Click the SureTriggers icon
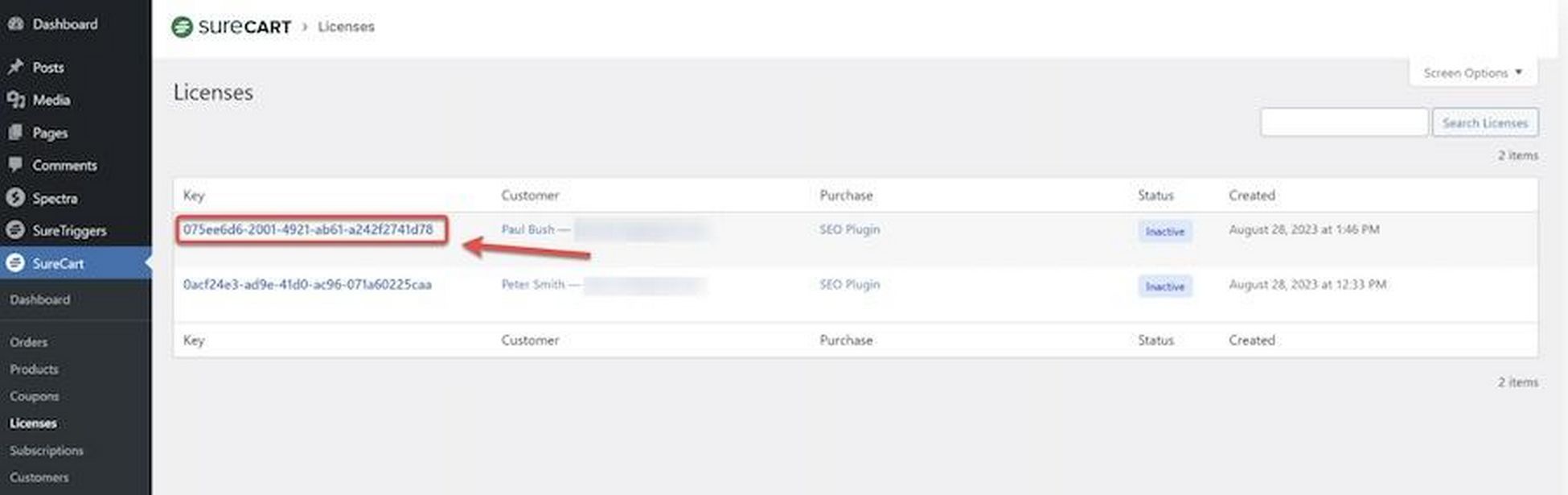Viewport: 1568px width, 495px height. 15,230
